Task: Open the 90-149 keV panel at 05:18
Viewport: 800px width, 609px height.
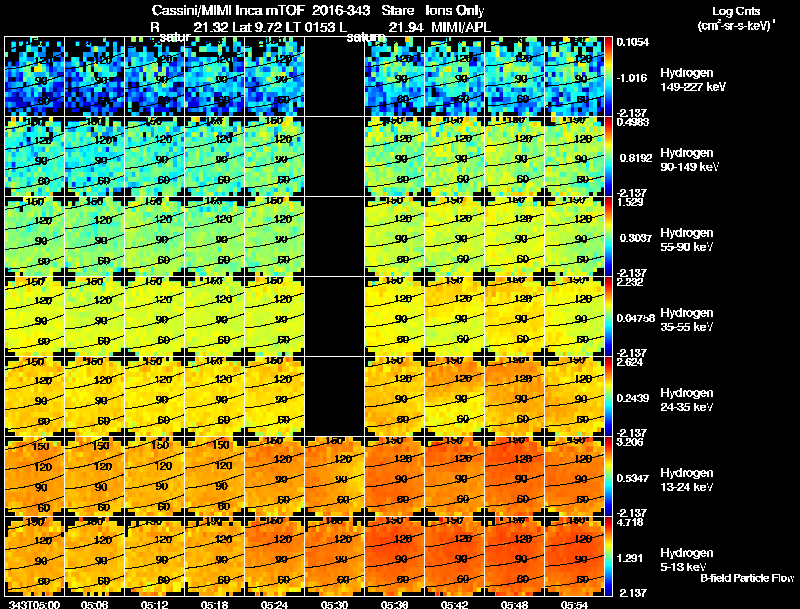Action: coord(214,157)
